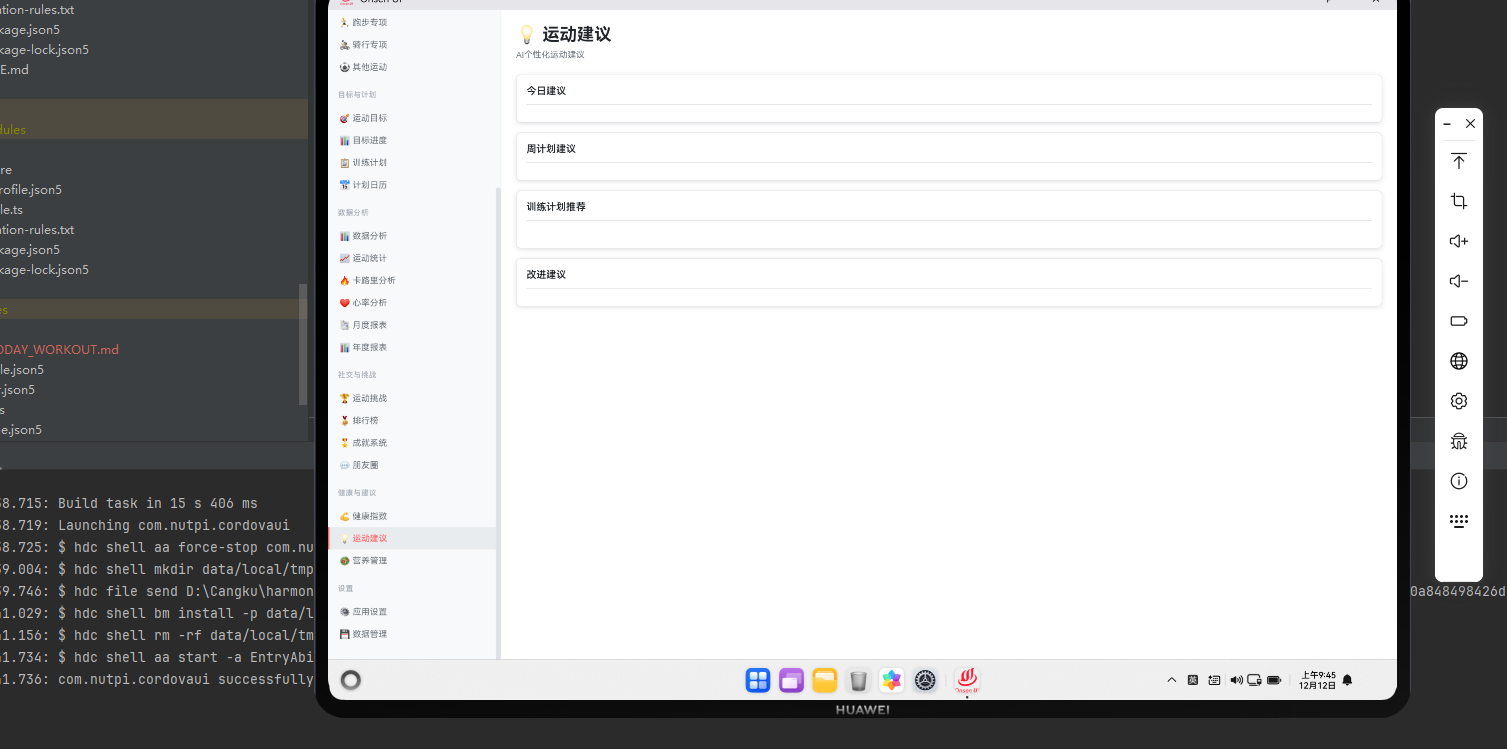The height and width of the screenshot is (749, 1507).
Task: Open 应用设置 settings page
Action: point(412,611)
